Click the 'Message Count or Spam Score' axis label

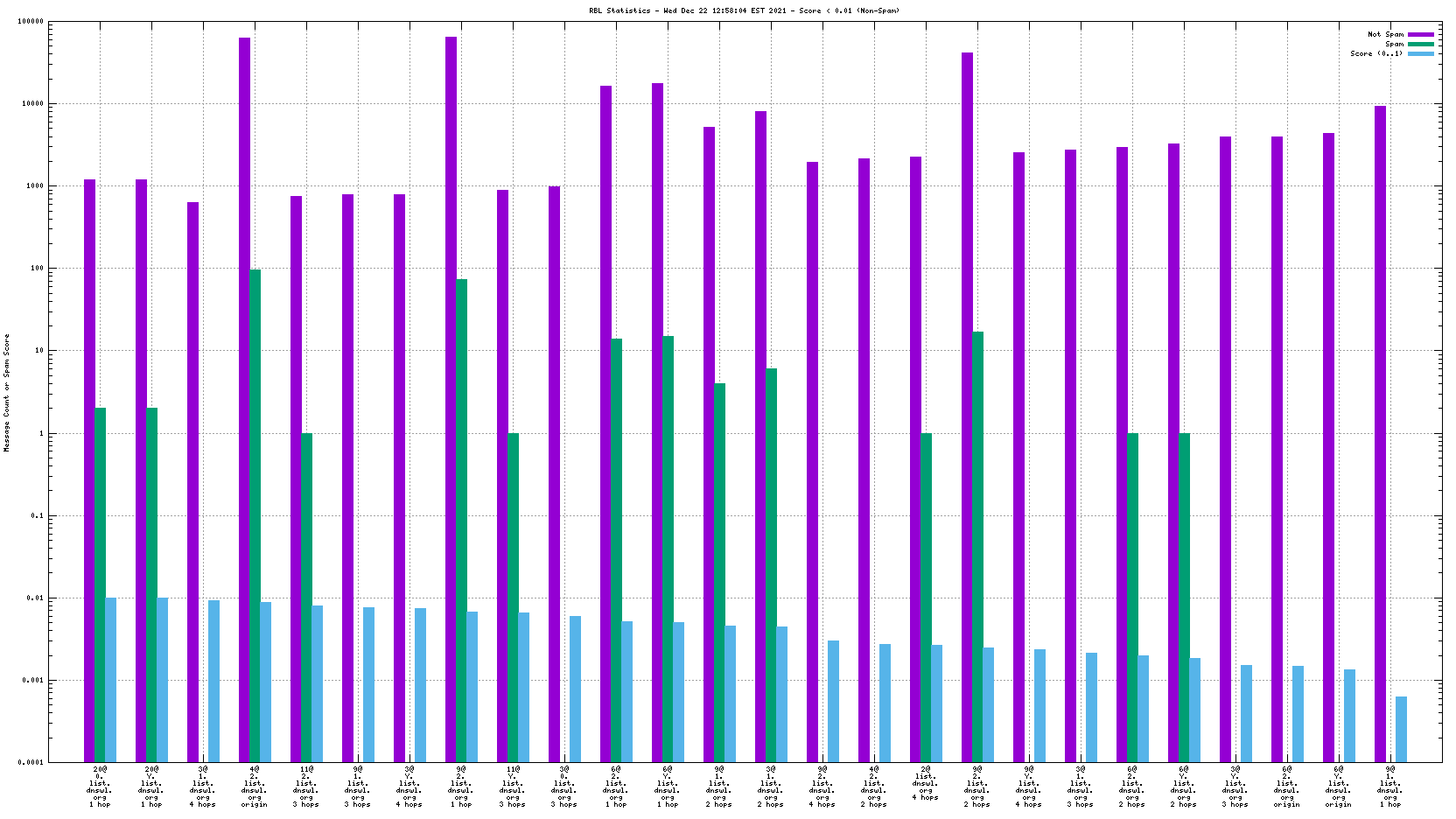coord(7,392)
